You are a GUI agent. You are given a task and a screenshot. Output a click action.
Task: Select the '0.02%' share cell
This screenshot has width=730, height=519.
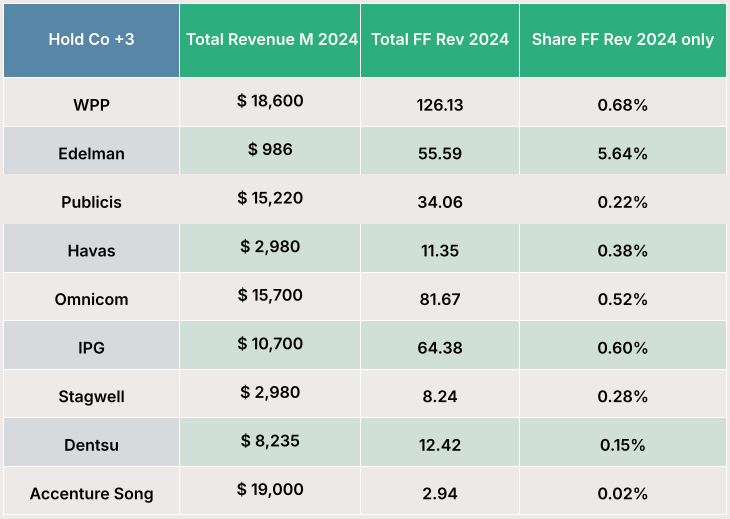coord(623,491)
